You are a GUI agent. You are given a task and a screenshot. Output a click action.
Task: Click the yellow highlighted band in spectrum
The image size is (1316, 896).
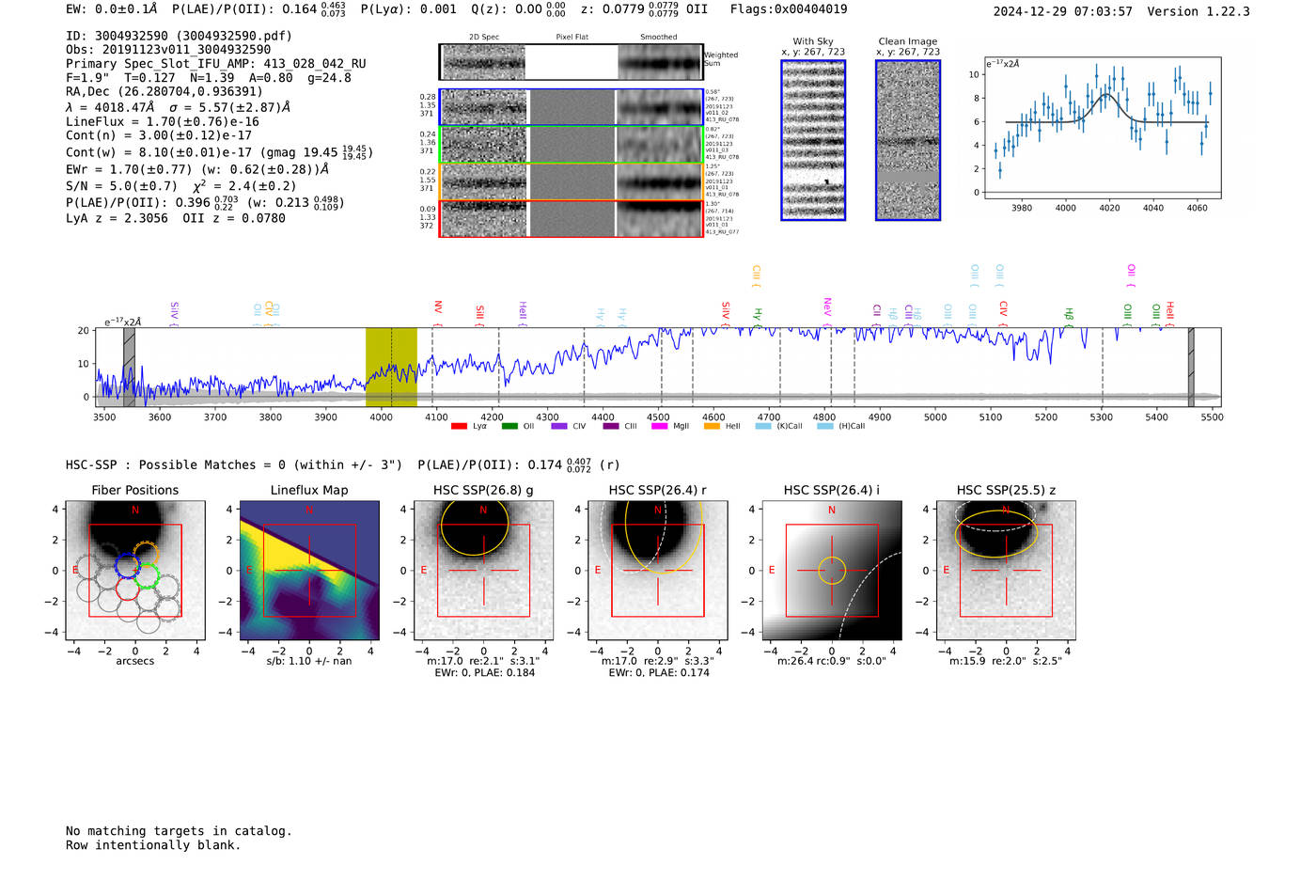[391, 367]
